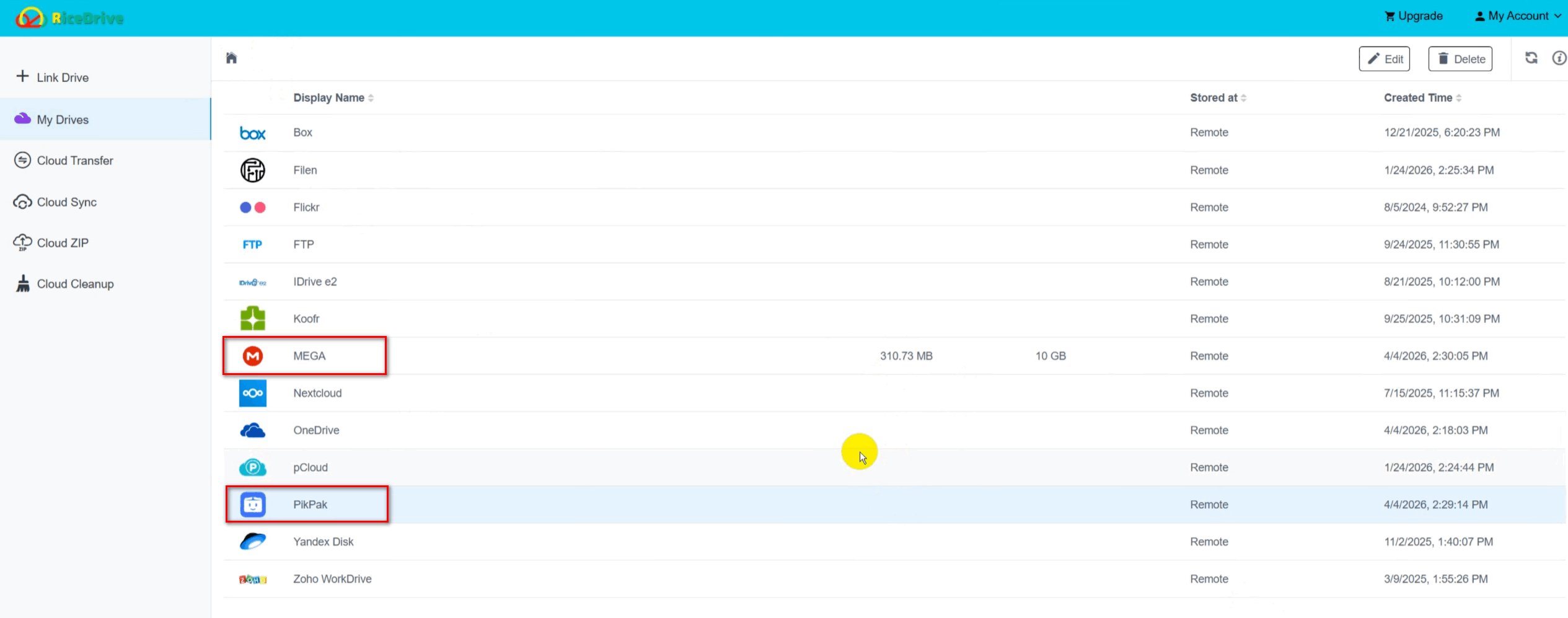Click the Nextcloud logo in the list
Screen dimensions: 1568x618
[253, 393]
